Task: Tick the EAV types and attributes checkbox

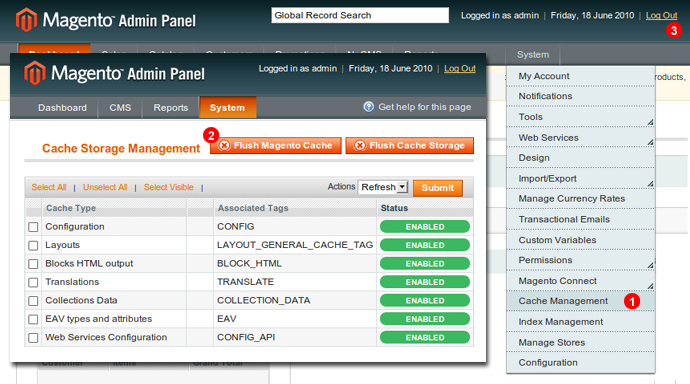Action: click(x=33, y=319)
